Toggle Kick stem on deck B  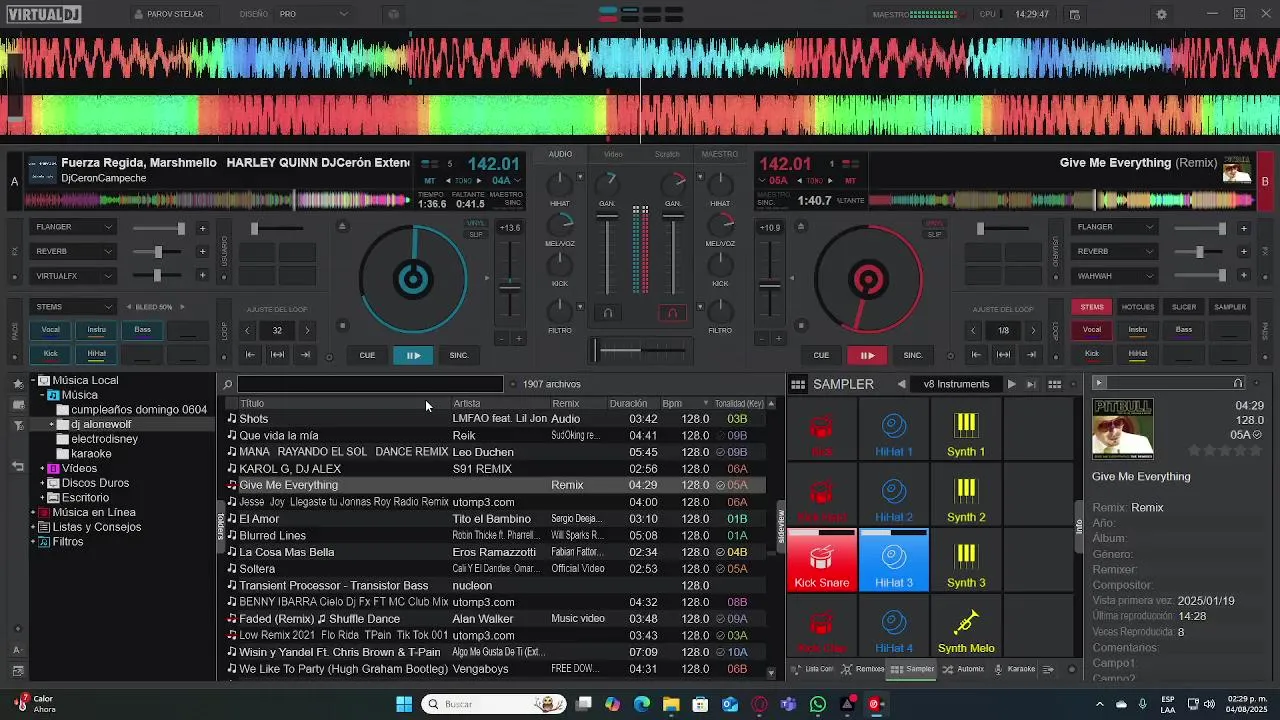click(1092, 354)
